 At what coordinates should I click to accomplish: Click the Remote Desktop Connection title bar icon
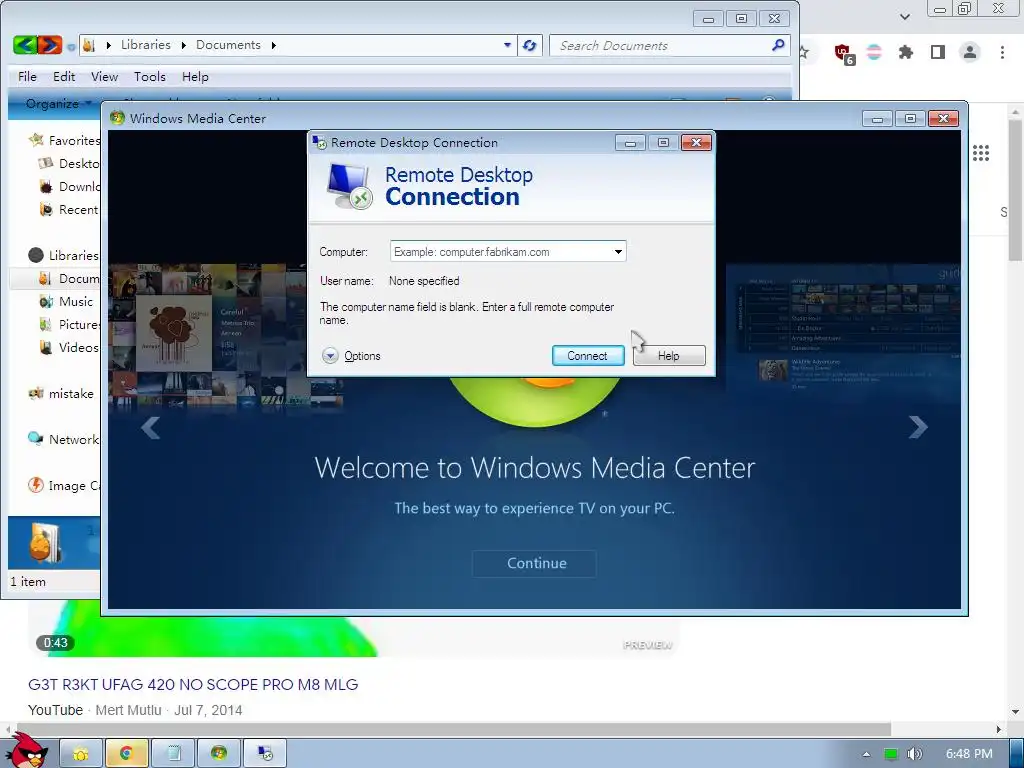click(319, 142)
